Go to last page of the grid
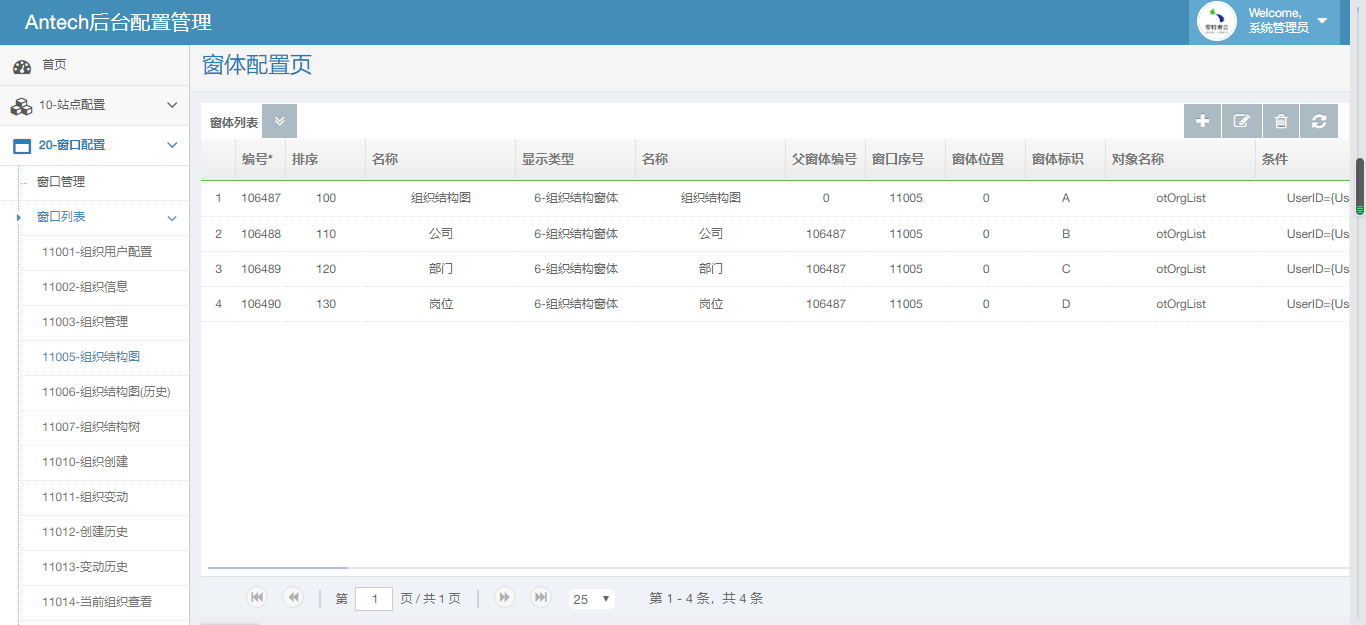 coord(541,597)
